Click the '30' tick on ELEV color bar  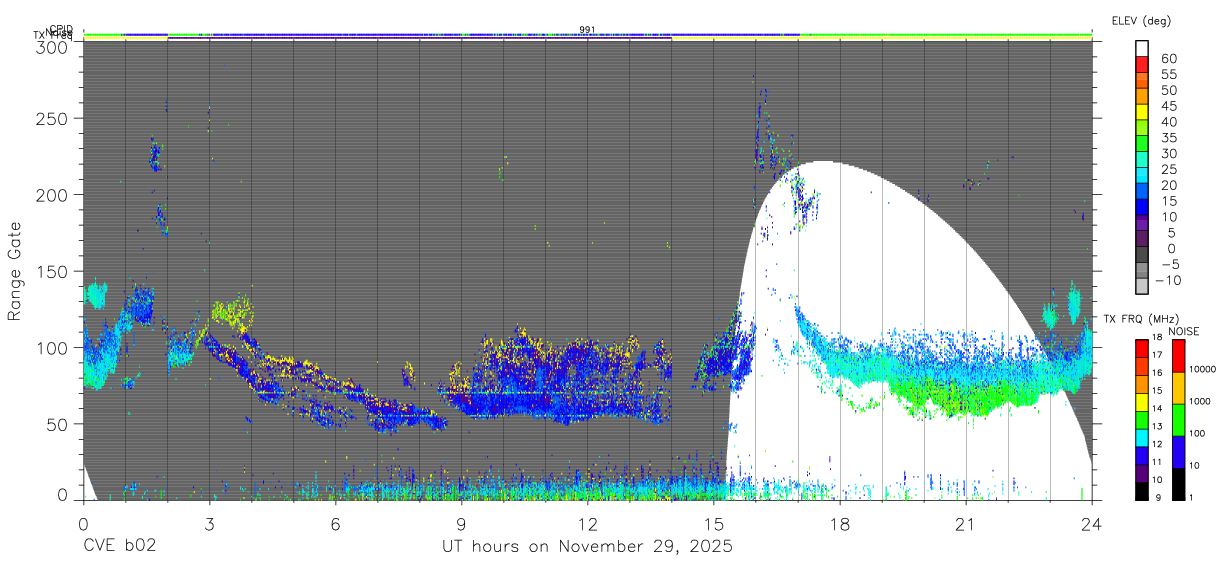pyautogui.click(x=1169, y=154)
